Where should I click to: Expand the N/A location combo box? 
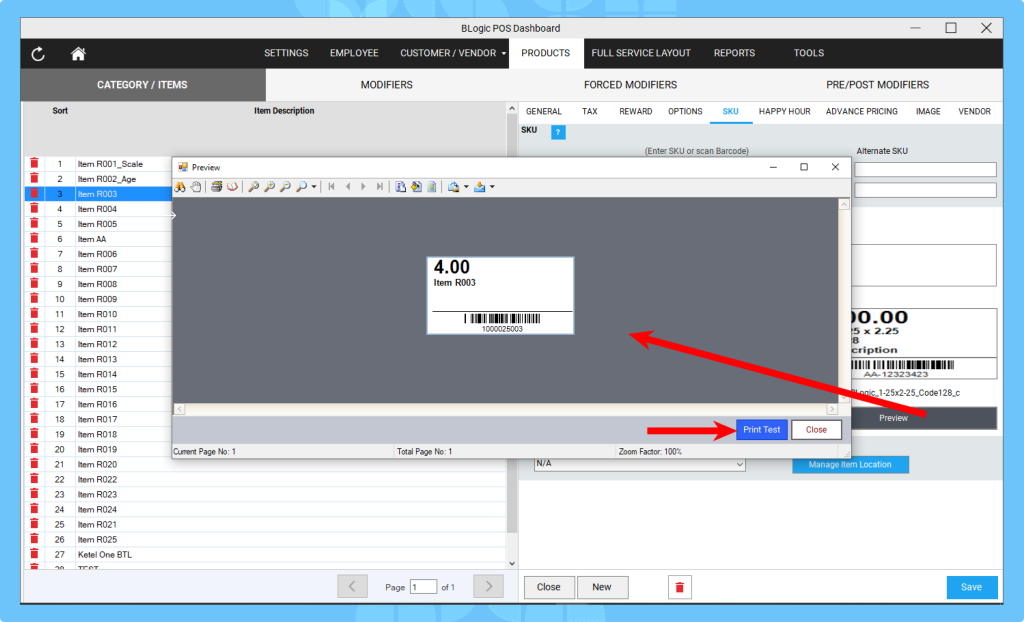point(639,464)
